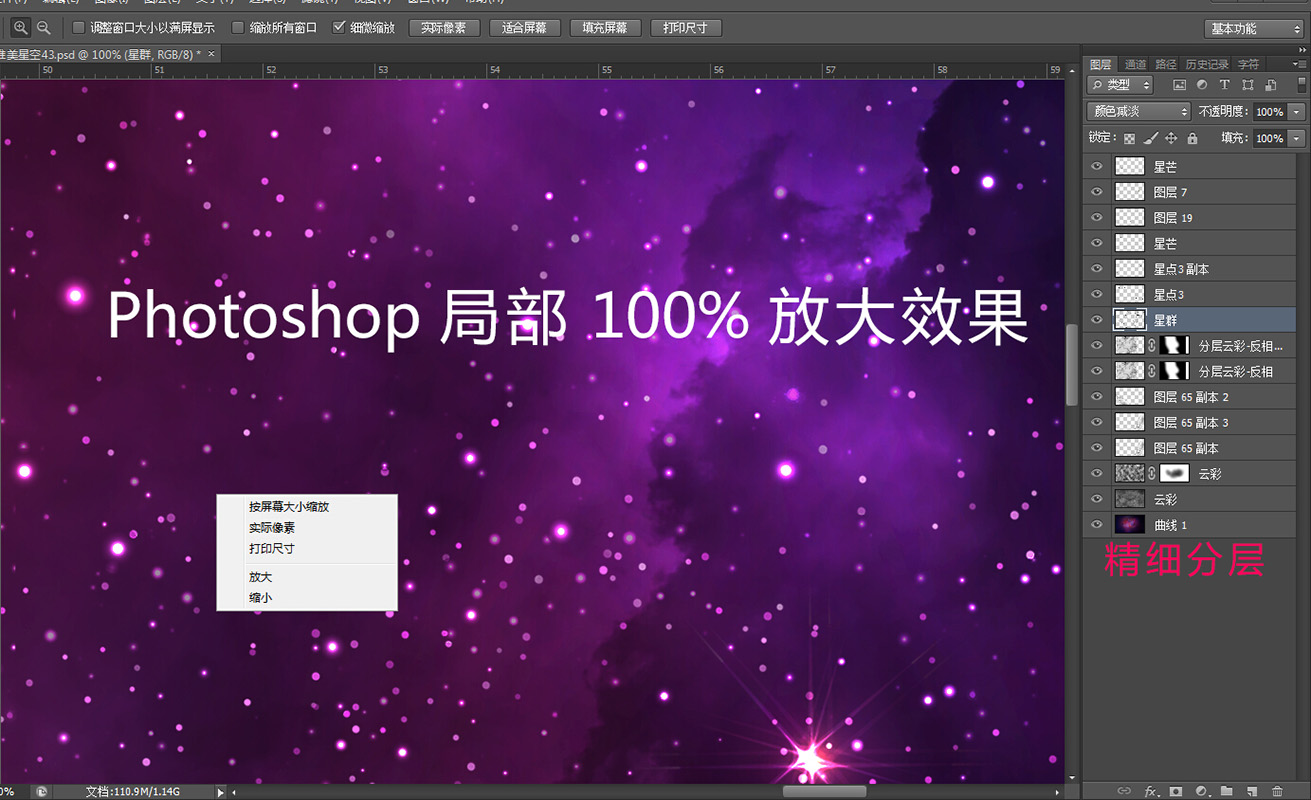This screenshot has width=1311, height=800.
Task: Toggle visibility of 曲线 1 layer
Action: click(x=1097, y=524)
